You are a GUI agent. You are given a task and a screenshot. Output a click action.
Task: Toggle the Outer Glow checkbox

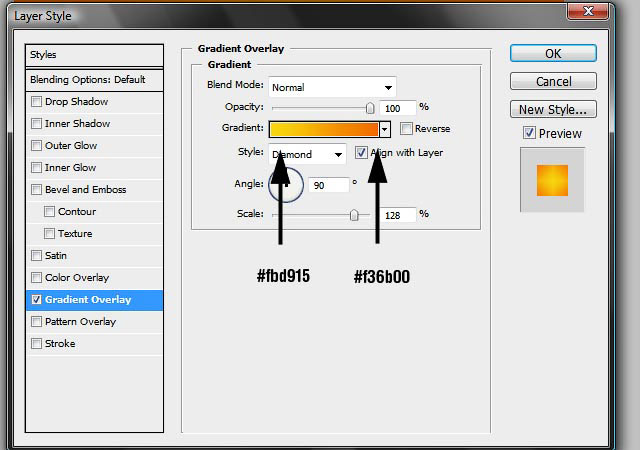[x=36, y=145]
